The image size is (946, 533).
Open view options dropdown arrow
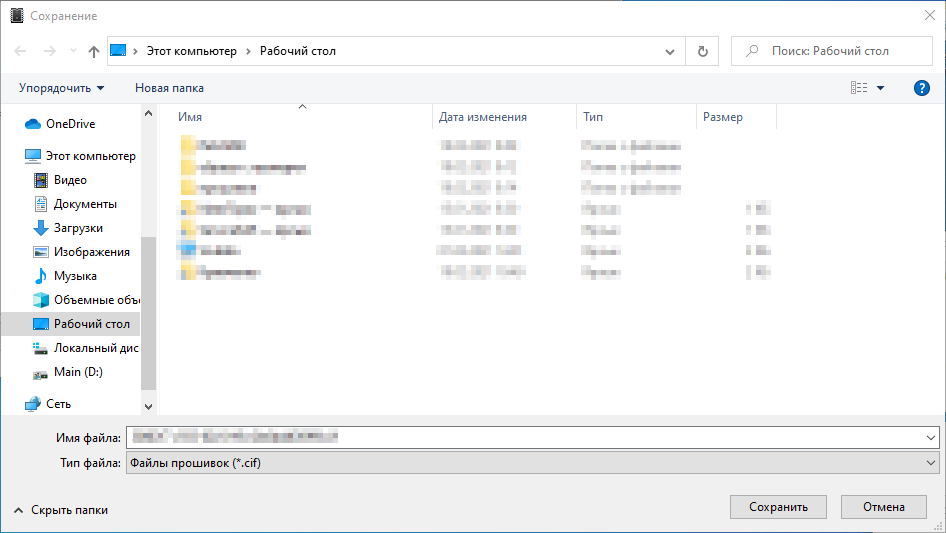pyautogui.click(x=881, y=88)
